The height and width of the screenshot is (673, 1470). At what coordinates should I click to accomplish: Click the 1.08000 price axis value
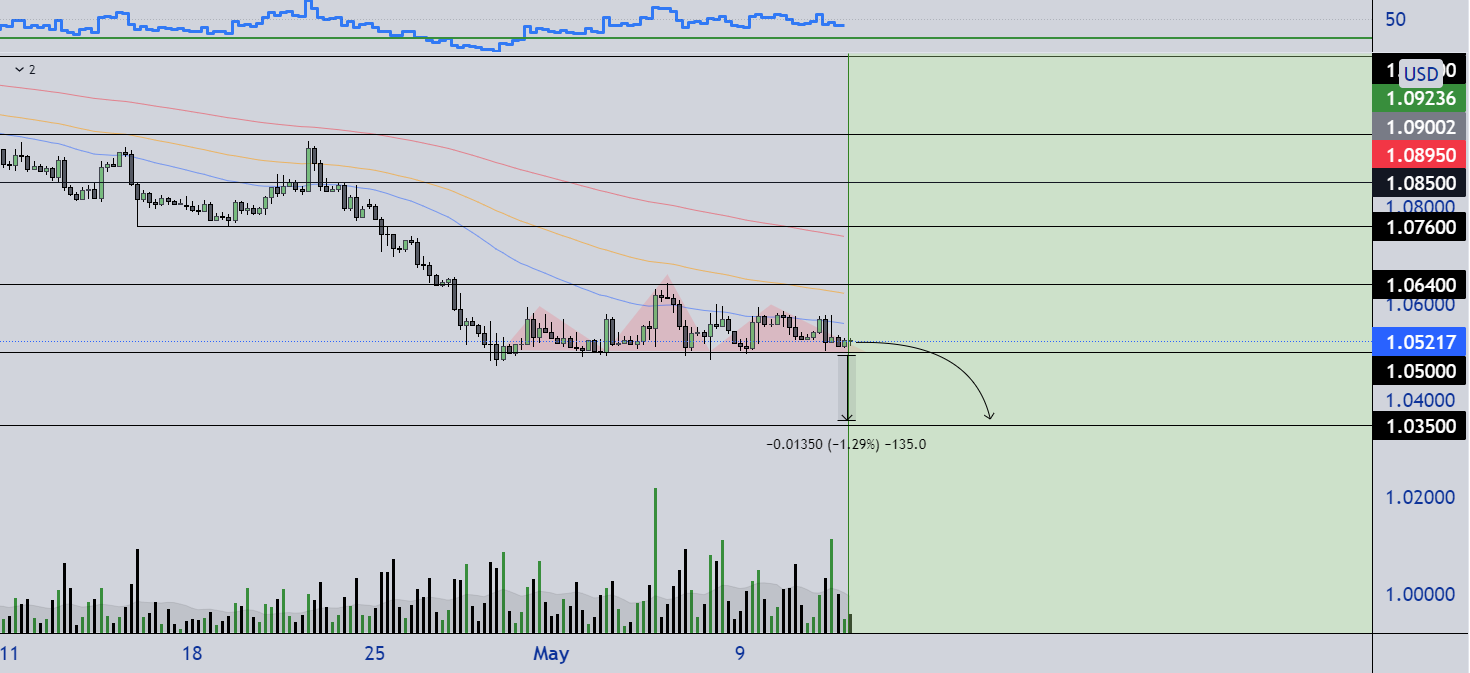(x=1420, y=206)
